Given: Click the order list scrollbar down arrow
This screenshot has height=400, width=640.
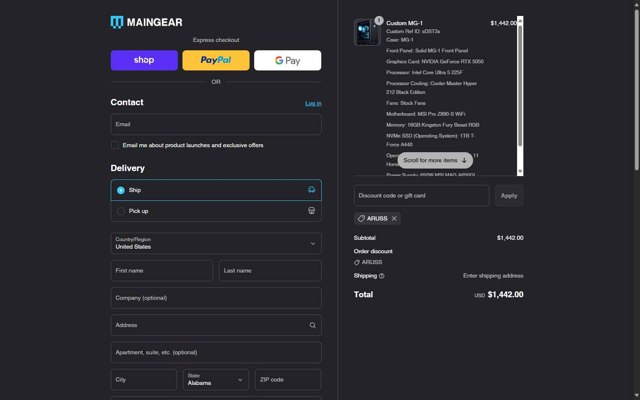Looking at the screenshot, I should (x=520, y=171).
